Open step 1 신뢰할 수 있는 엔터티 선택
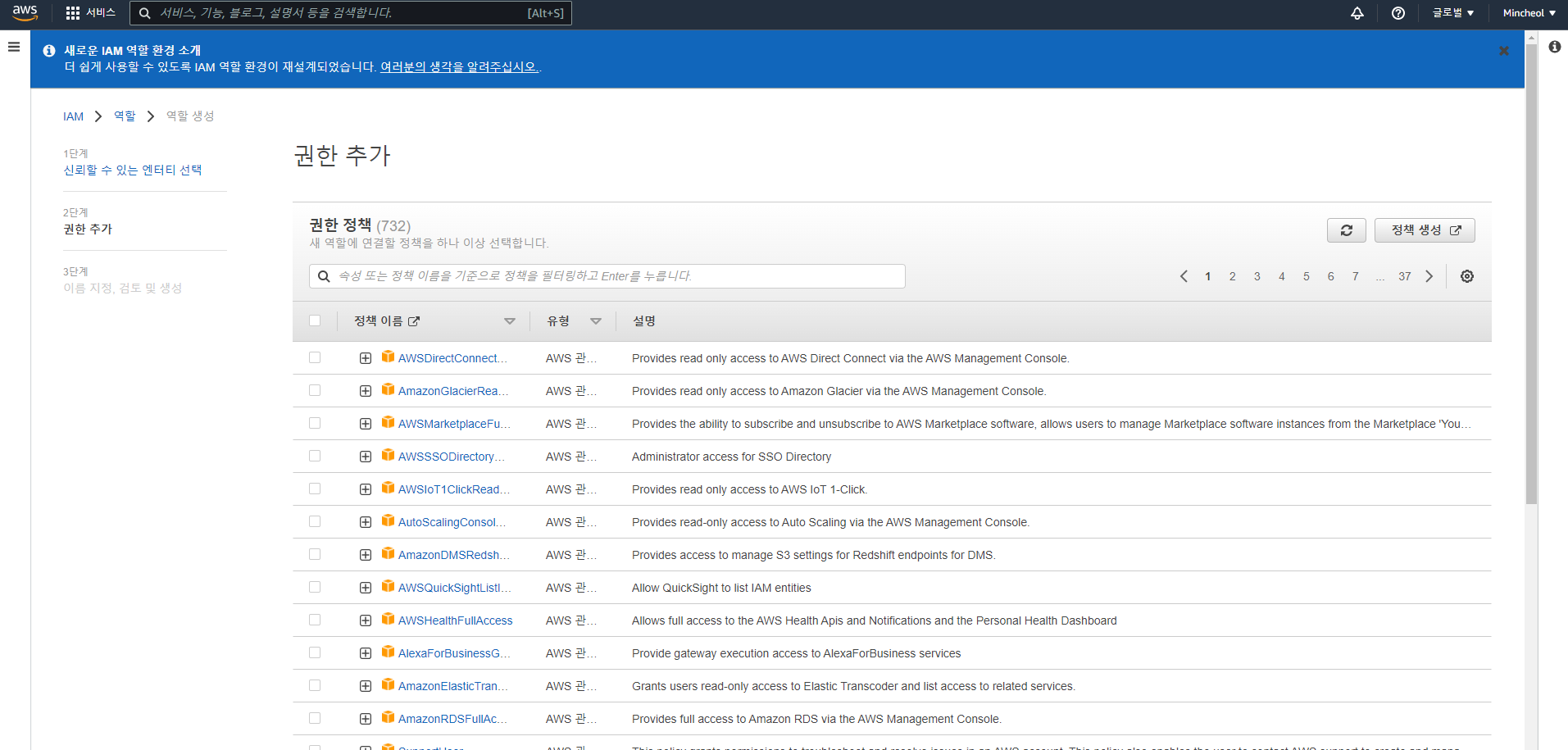 coord(133,170)
